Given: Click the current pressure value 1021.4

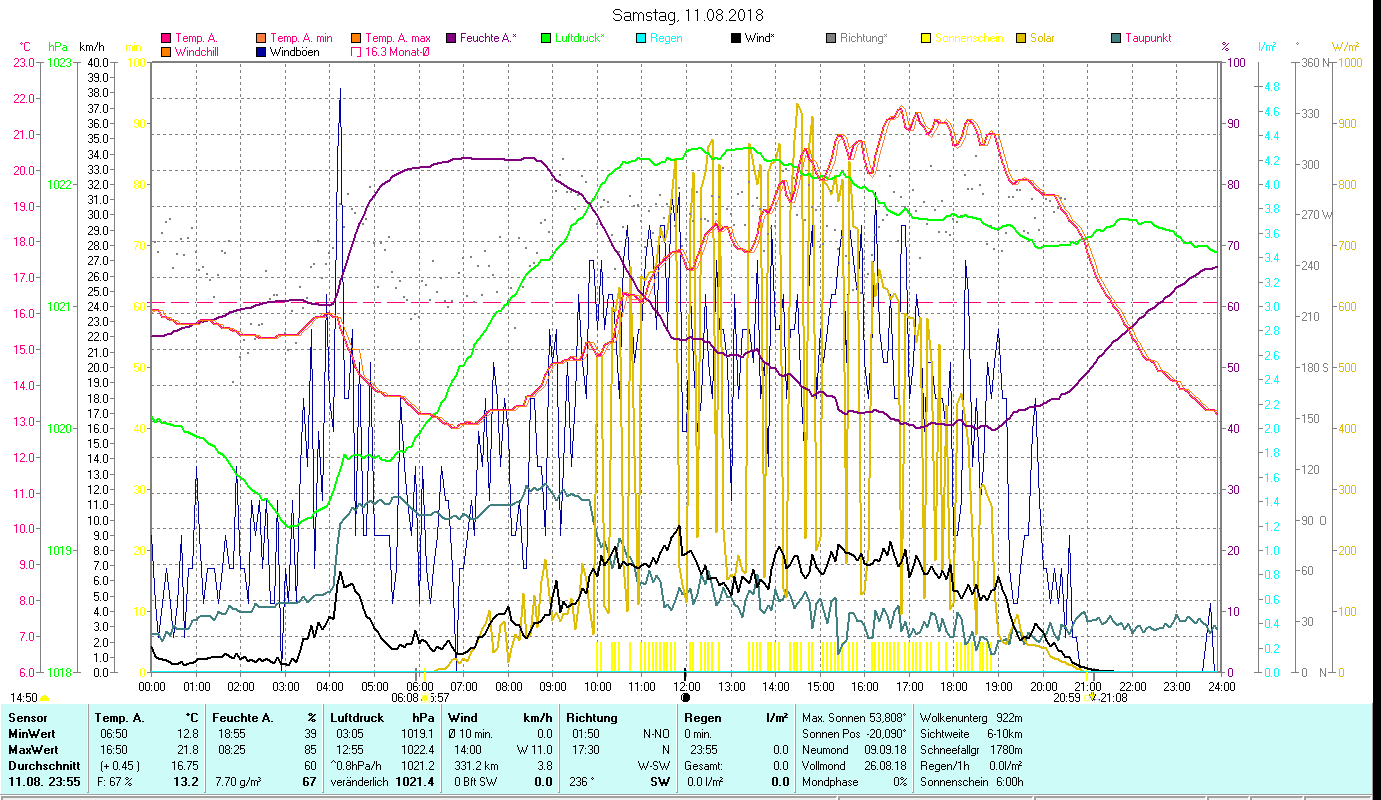Looking at the screenshot, I should (x=415, y=782).
